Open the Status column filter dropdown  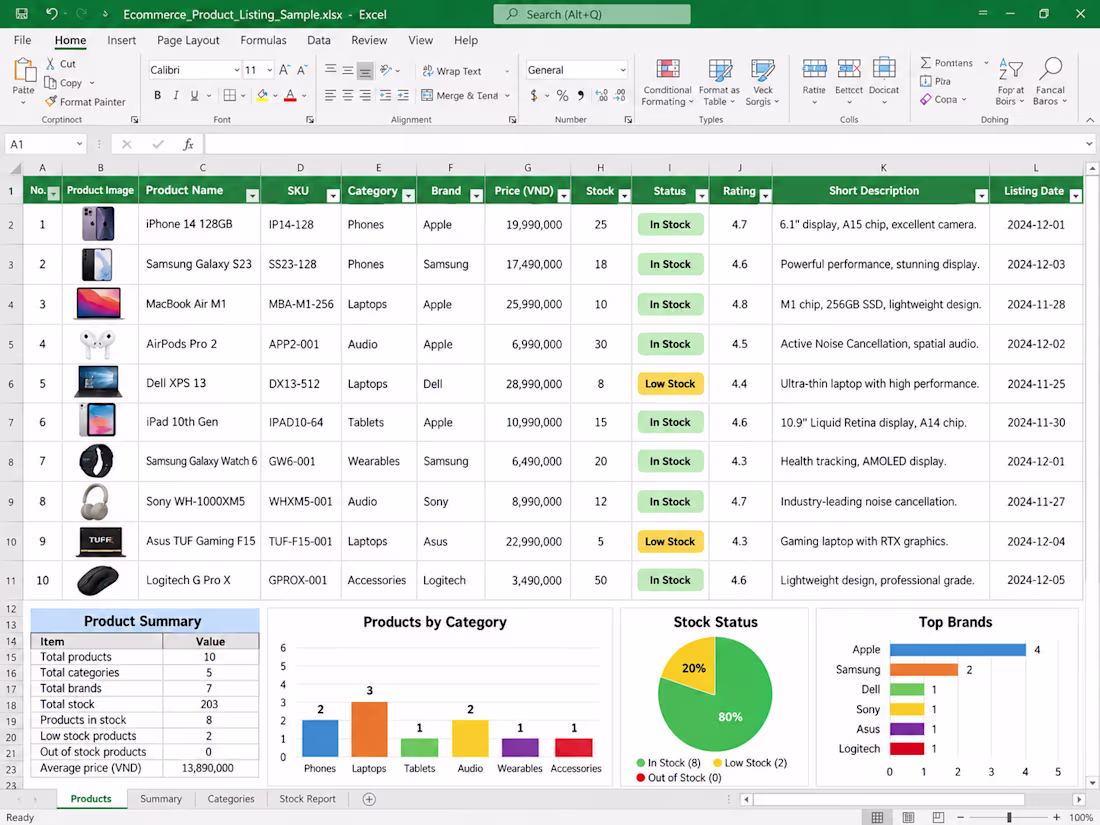click(702, 196)
